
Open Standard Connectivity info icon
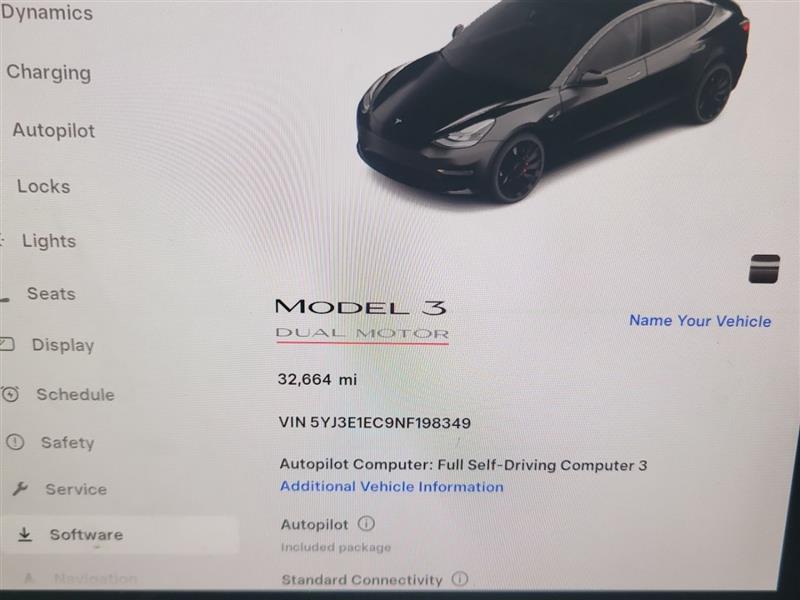pyautogui.click(x=460, y=579)
